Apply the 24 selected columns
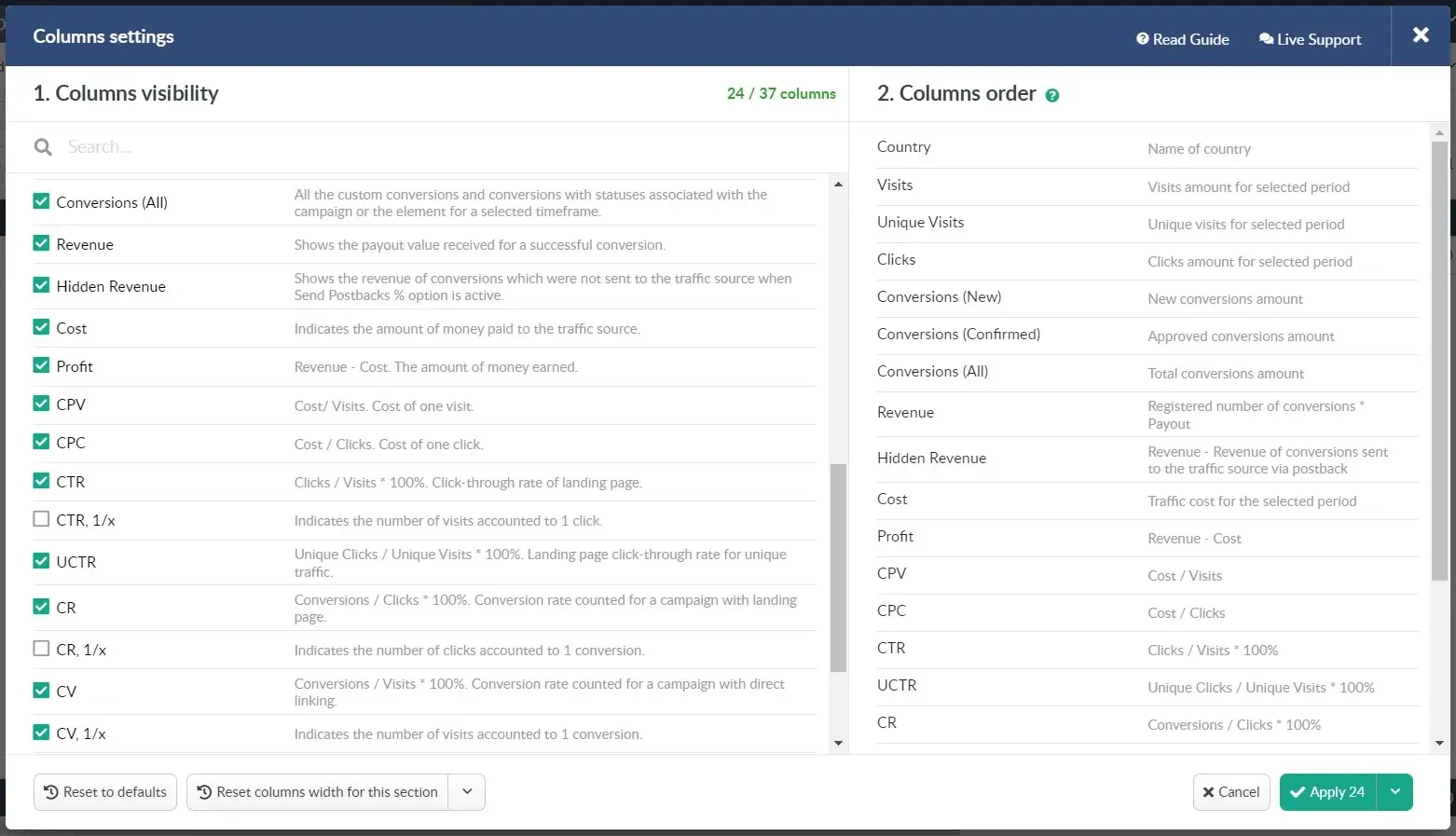Viewport: 1456px width, 836px height. tap(1327, 792)
